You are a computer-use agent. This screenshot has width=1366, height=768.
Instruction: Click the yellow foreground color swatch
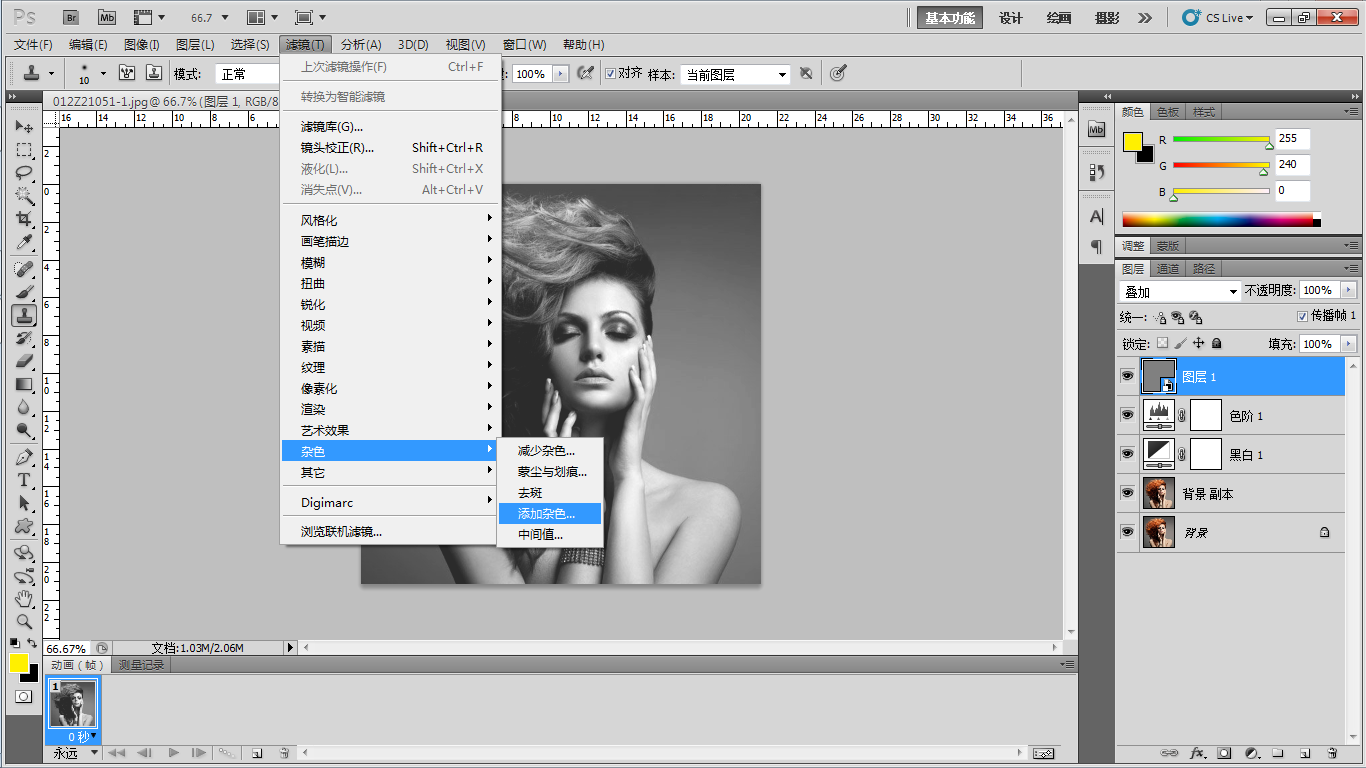(x=19, y=662)
